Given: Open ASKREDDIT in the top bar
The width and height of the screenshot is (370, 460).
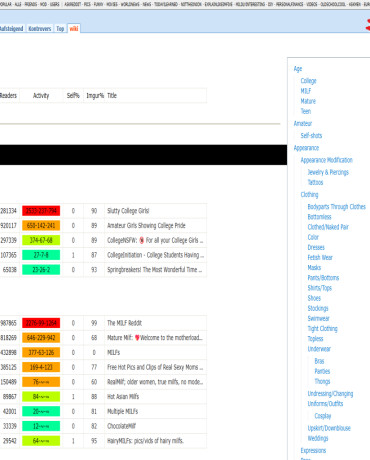Looking at the screenshot, I should pyautogui.click(x=72, y=4).
